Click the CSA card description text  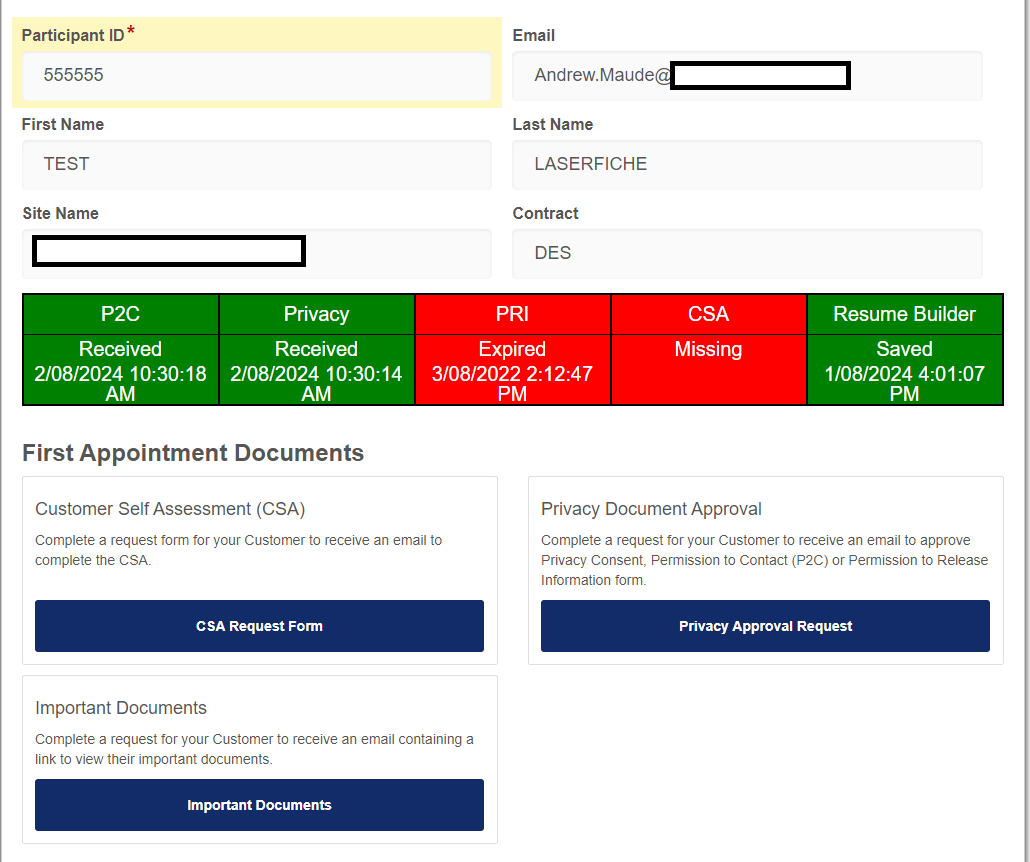tap(238, 550)
